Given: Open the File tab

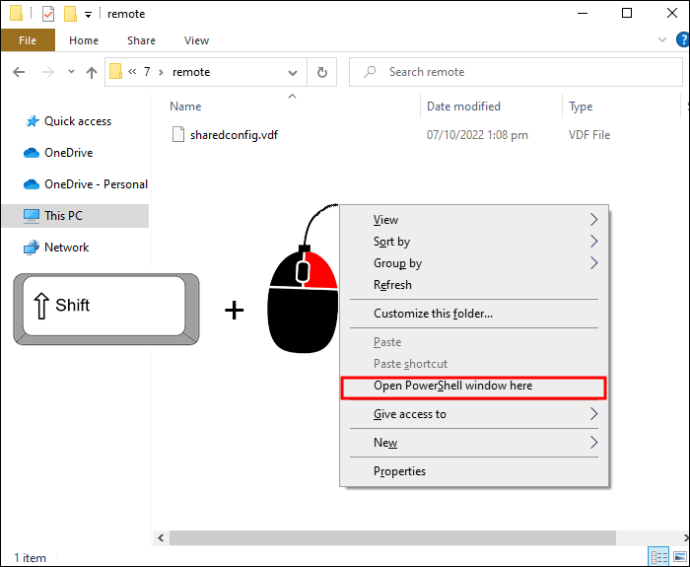Looking at the screenshot, I should (x=28, y=40).
